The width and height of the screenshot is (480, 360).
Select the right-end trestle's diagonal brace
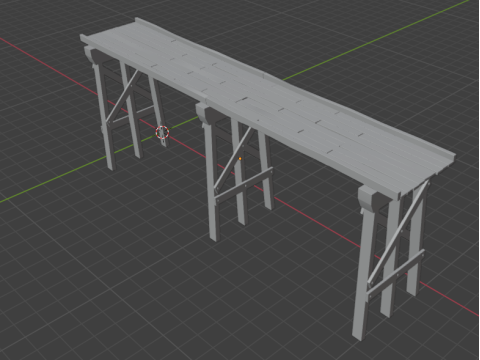[398, 232]
